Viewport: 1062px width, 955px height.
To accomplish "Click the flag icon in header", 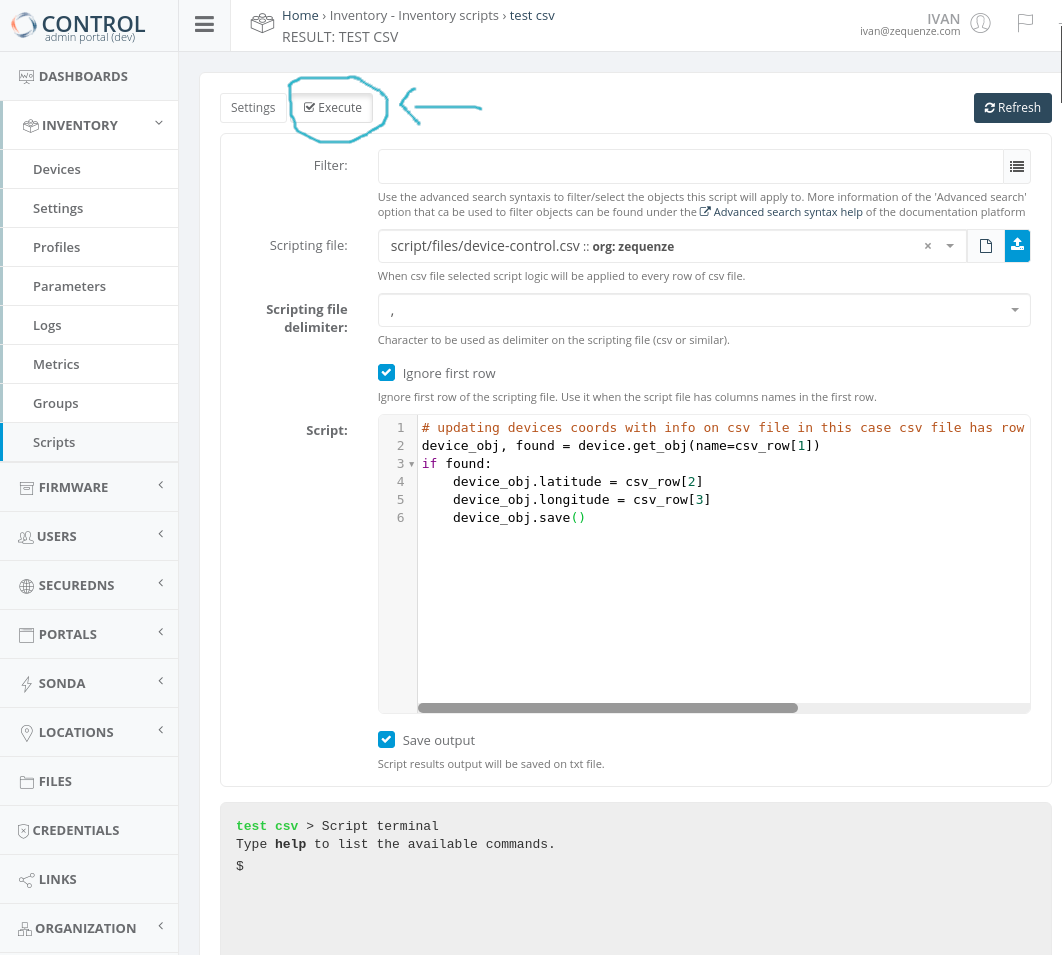I will 1025,23.
